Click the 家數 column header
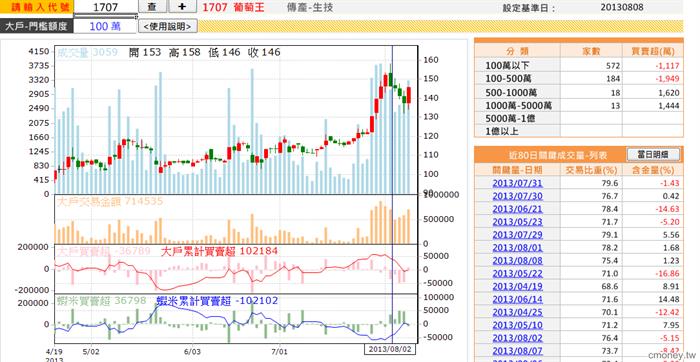 click(591, 51)
